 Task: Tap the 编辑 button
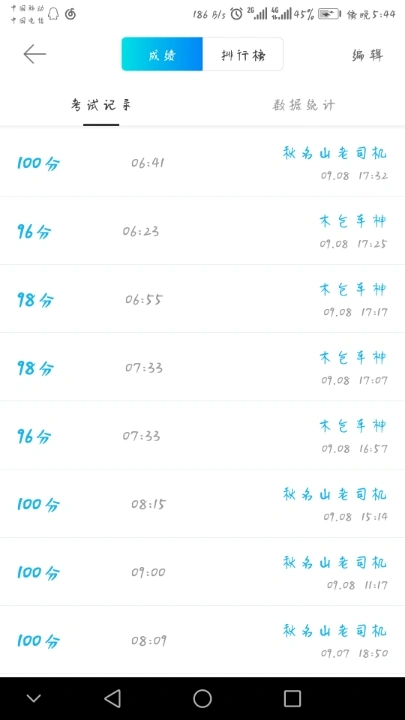click(x=367, y=55)
